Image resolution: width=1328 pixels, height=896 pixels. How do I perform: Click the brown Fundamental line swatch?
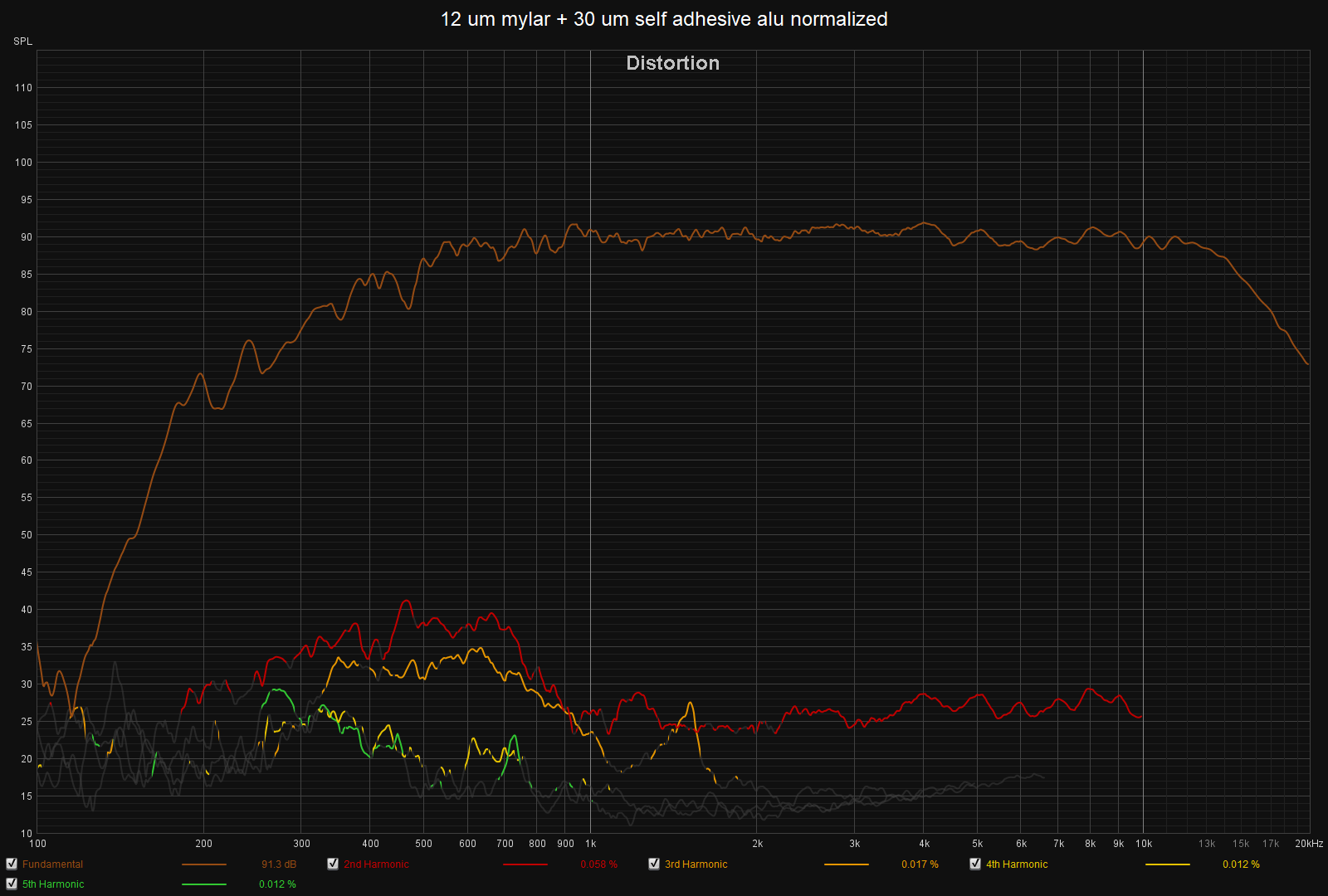point(203,864)
